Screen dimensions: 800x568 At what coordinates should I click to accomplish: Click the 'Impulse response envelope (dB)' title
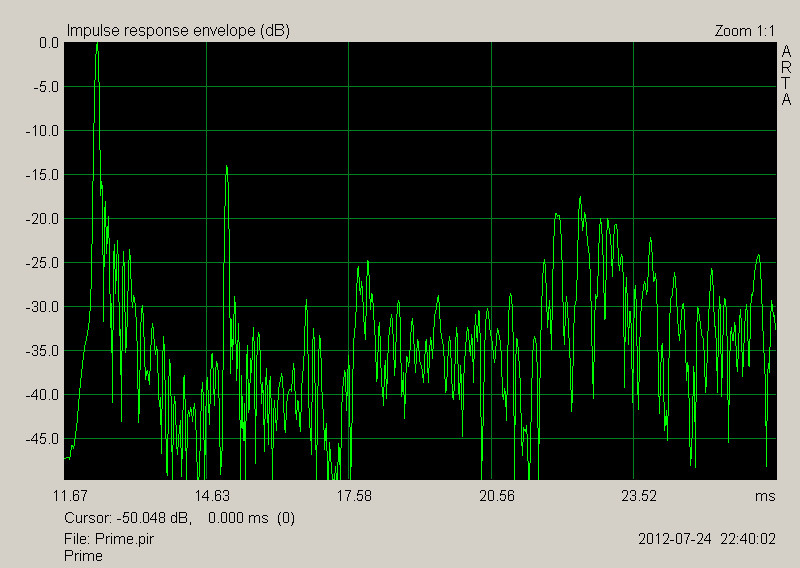(178, 31)
